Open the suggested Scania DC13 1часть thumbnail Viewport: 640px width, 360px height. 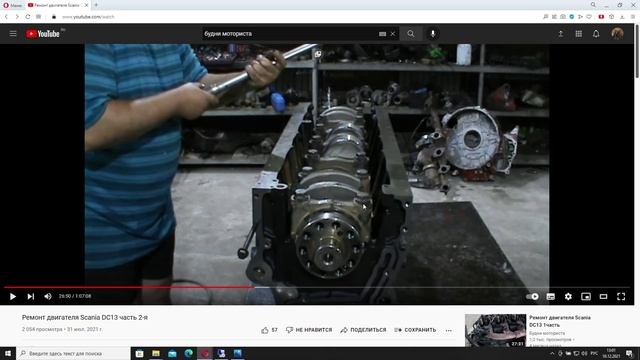tap(496, 330)
